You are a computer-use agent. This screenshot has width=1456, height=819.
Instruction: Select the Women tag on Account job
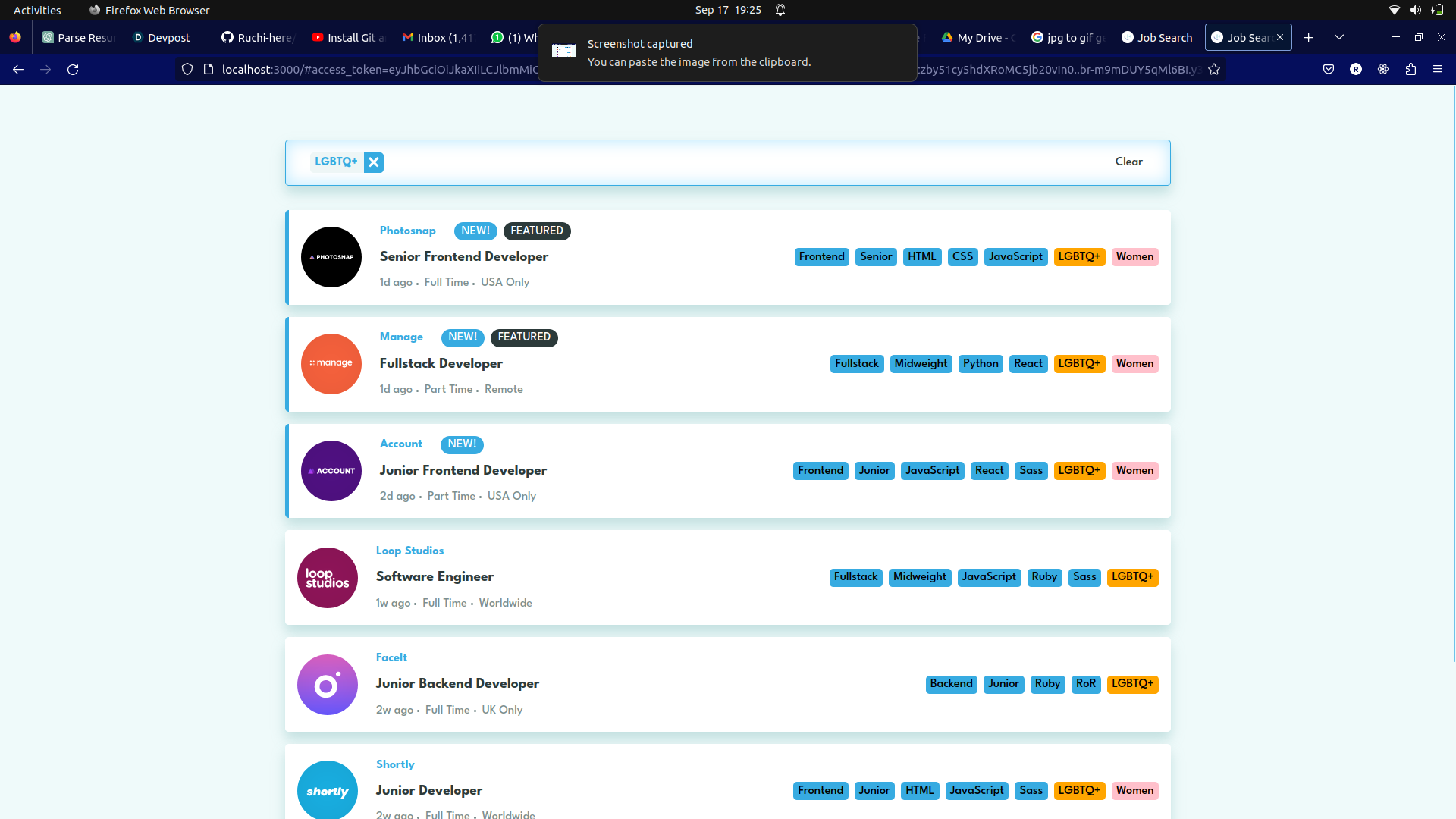coord(1134,471)
